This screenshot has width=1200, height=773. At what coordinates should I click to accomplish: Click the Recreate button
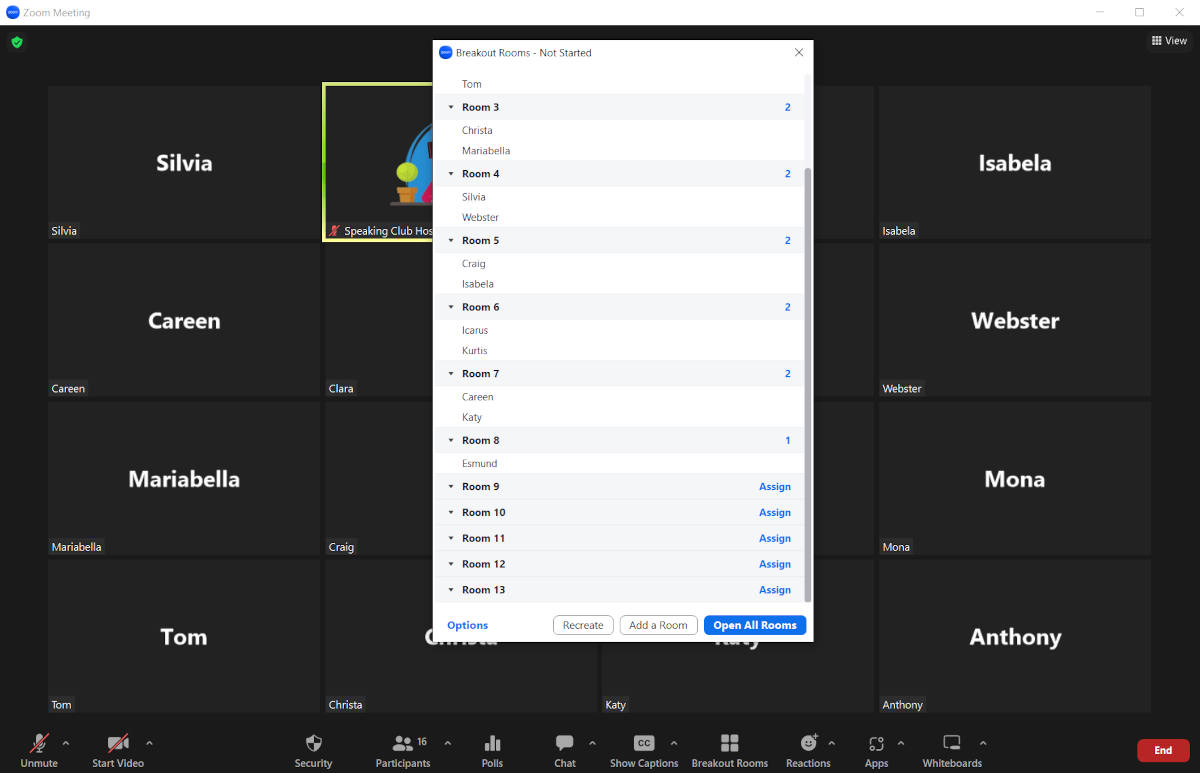583,625
